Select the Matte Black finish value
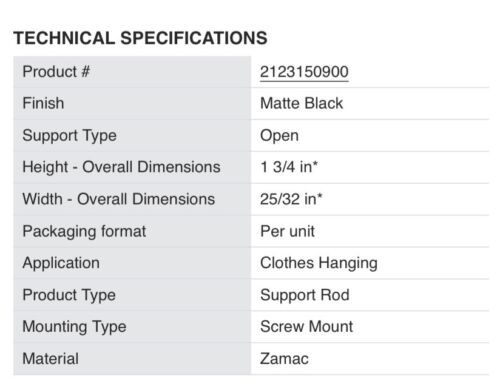The width and height of the screenshot is (500, 381). (x=301, y=103)
